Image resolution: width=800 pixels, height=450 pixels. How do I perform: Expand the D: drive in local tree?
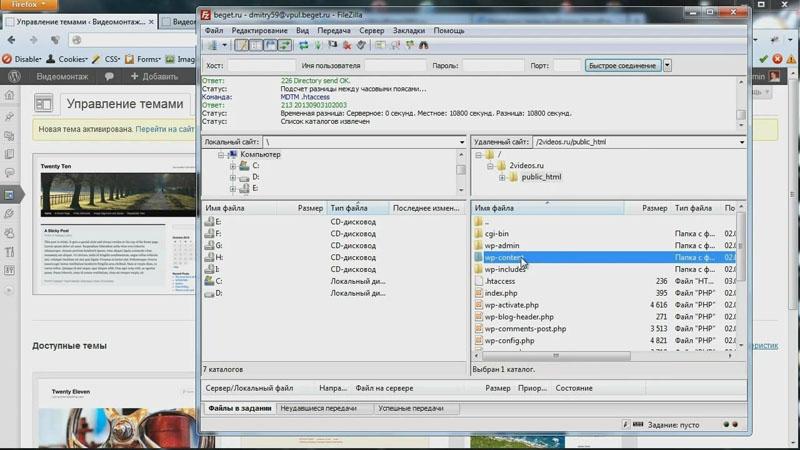pos(233,177)
